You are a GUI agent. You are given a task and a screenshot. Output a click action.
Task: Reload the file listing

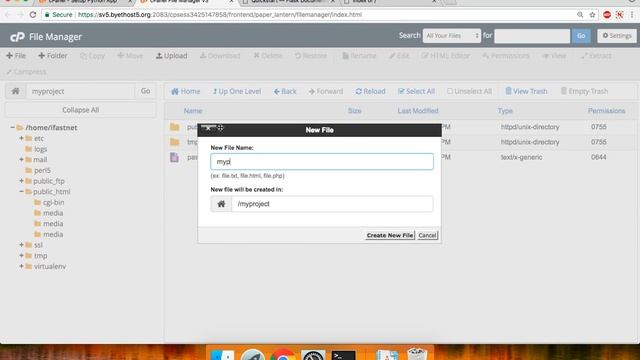[x=370, y=91]
